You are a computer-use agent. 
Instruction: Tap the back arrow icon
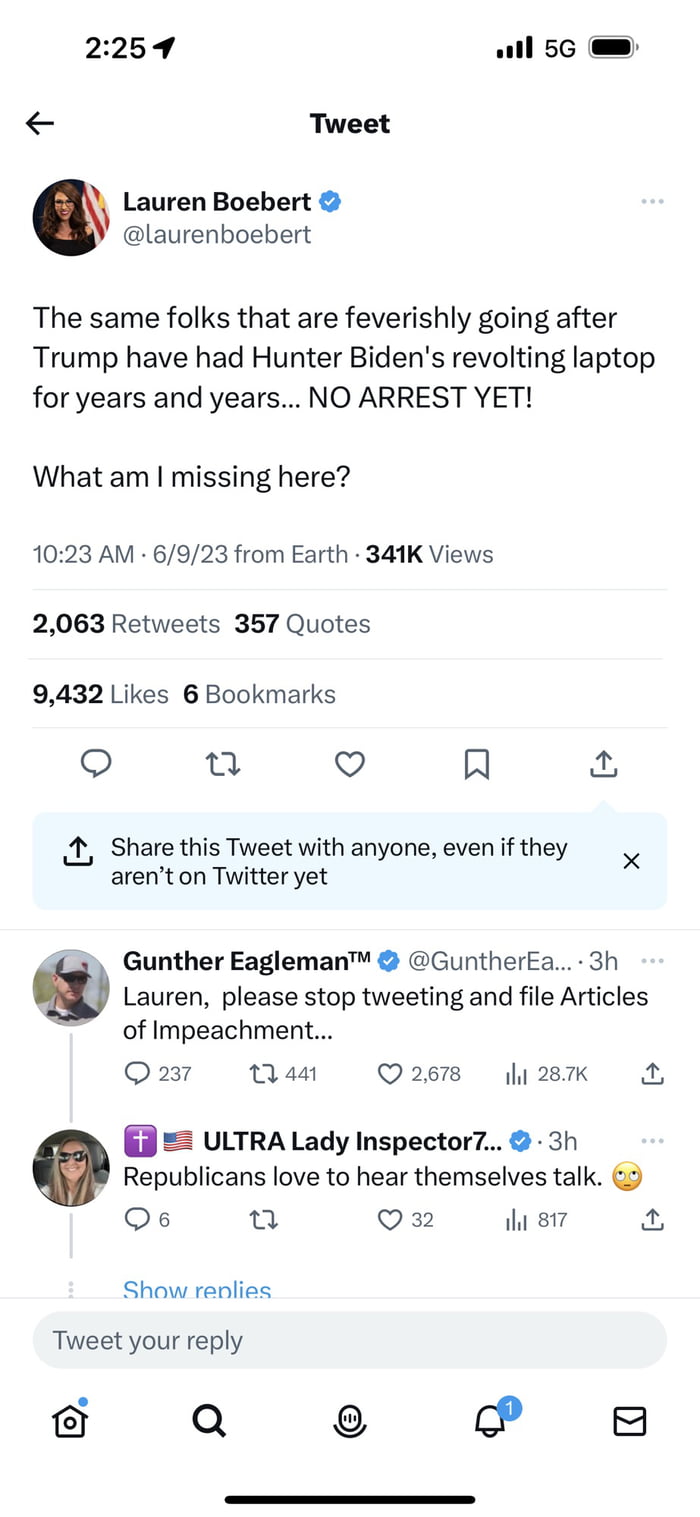coord(40,123)
